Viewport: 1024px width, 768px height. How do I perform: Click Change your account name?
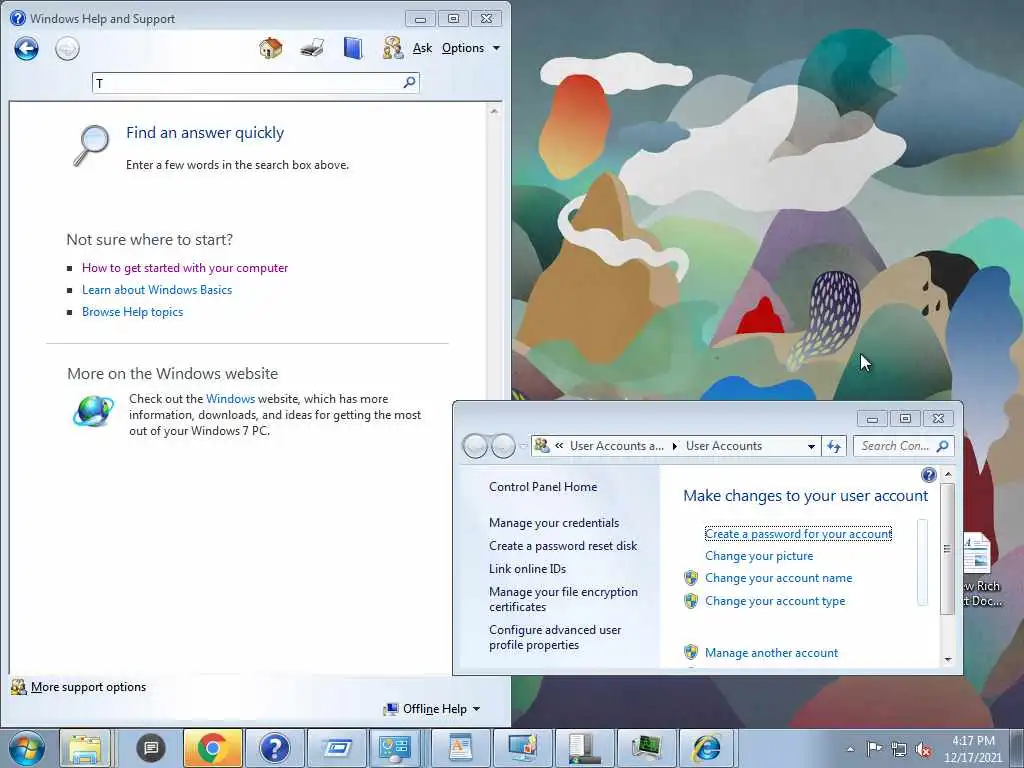(x=778, y=578)
